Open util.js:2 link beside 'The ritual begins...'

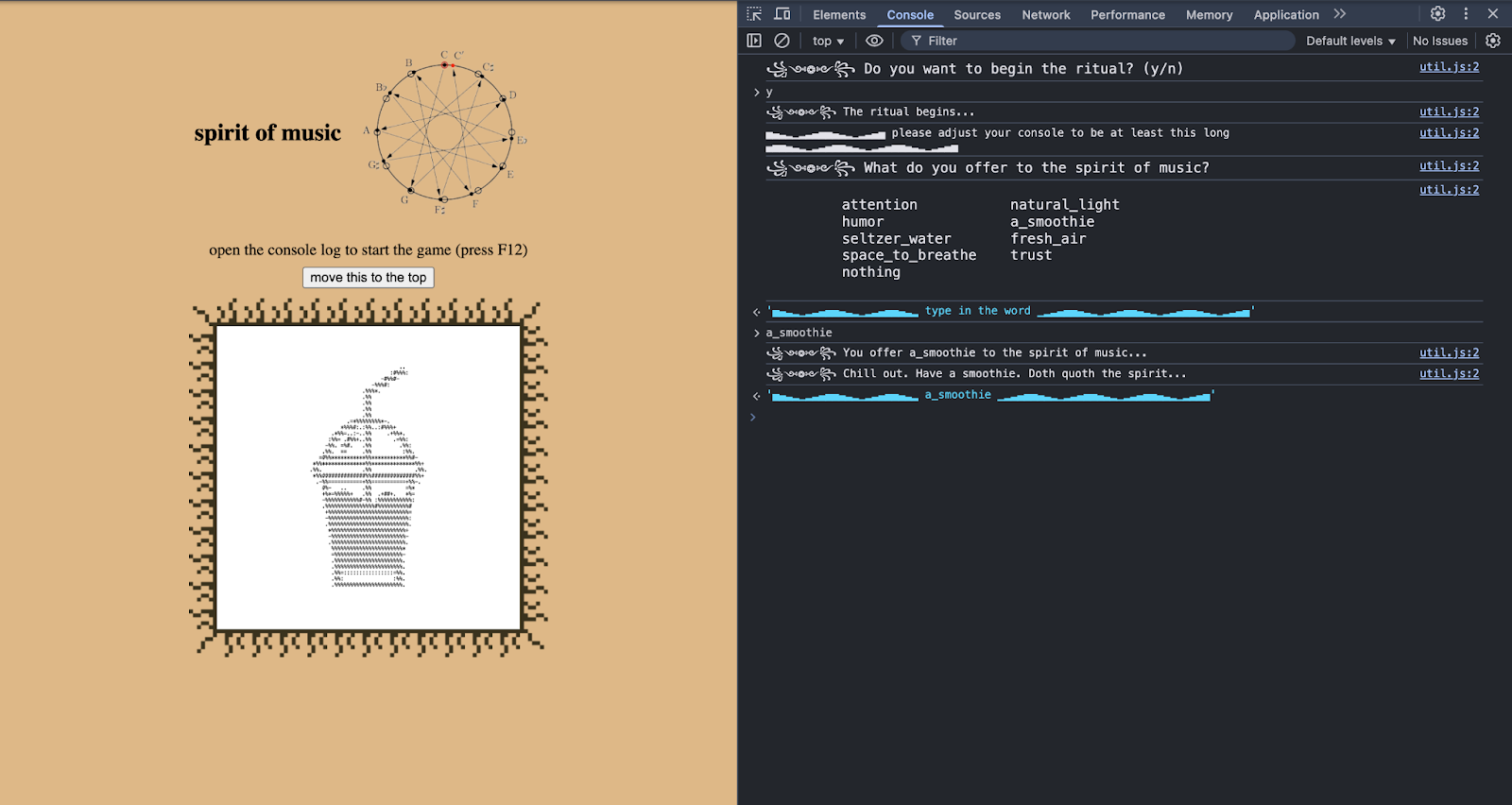[x=1449, y=111]
